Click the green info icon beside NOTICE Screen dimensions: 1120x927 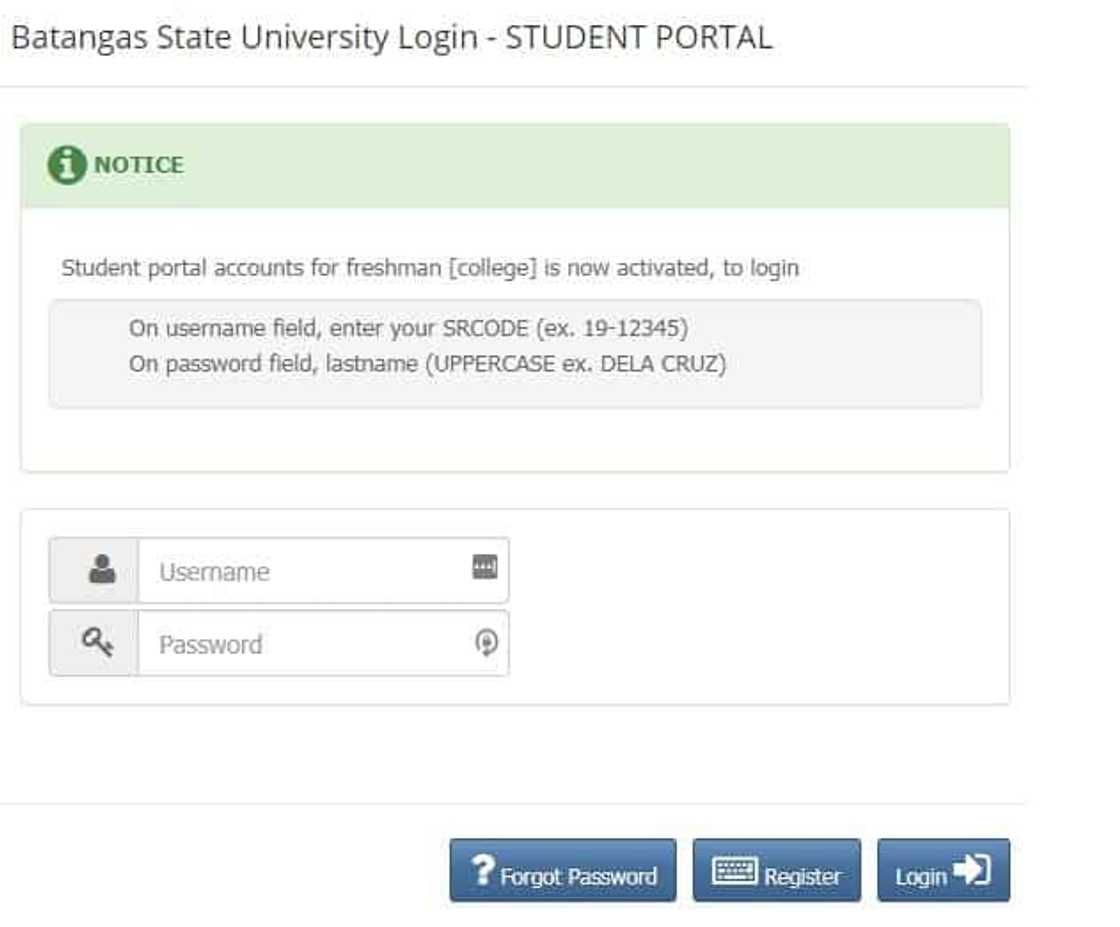coord(66,165)
